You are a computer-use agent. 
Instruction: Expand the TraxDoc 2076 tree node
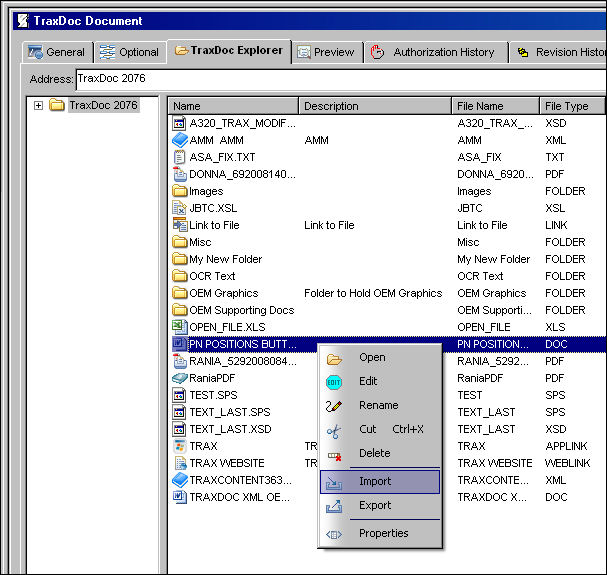(38, 105)
